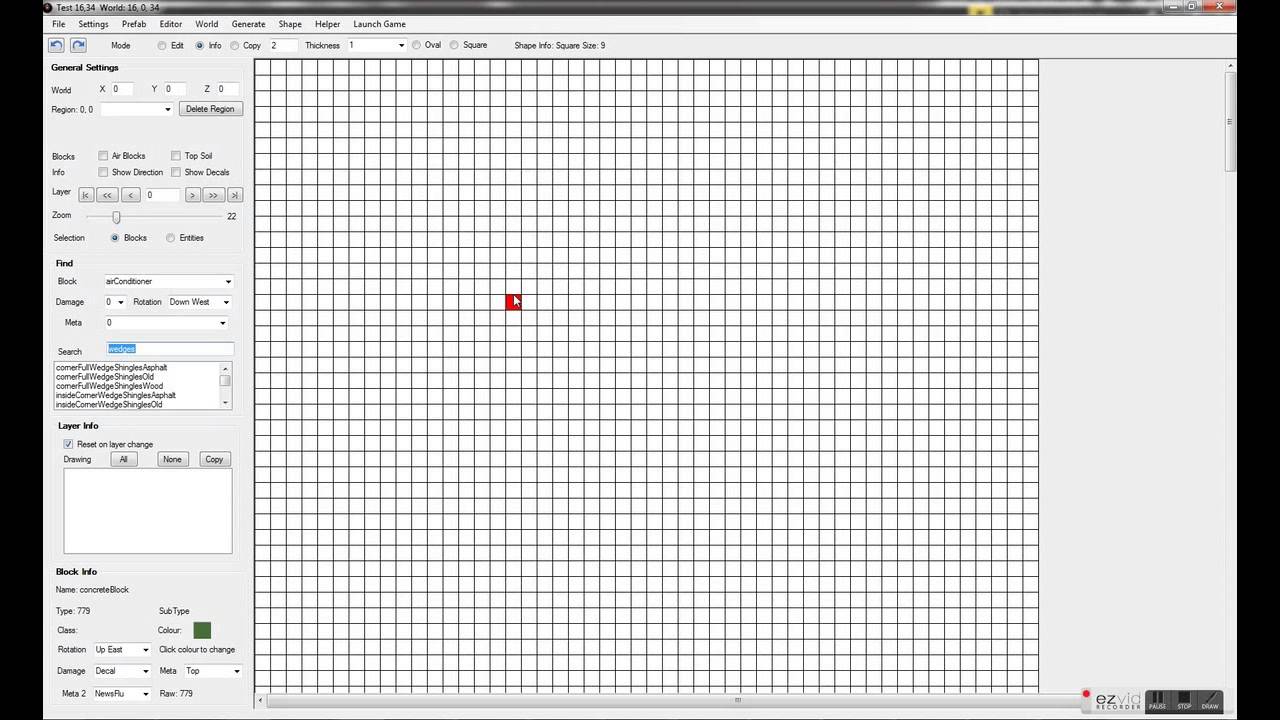Select Entities selection radio button
The width and height of the screenshot is (1280, 720).
click(x=171, y=238)
